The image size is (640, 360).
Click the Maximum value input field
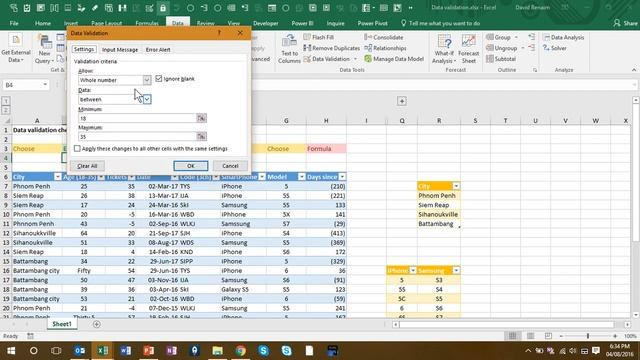[x=137, y=136]
